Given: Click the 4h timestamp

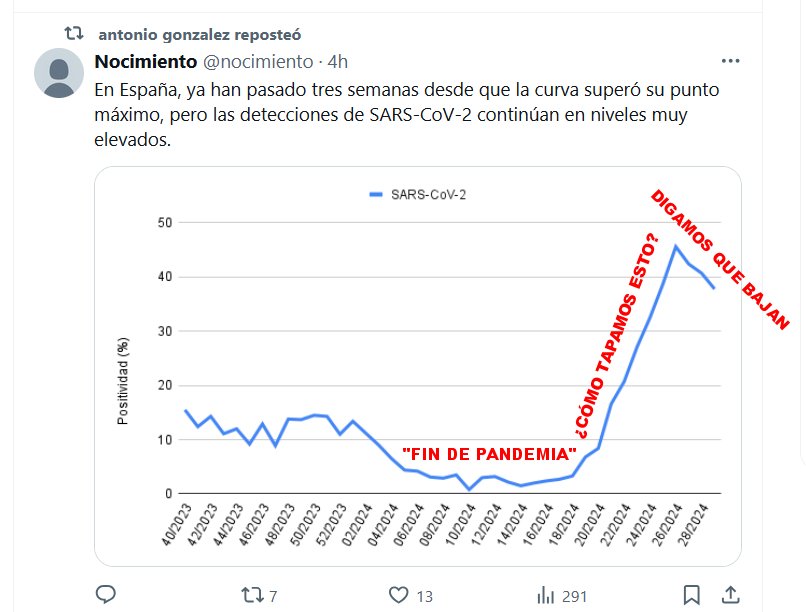Looking at the screenshot, I should click(x=340, y=62).
